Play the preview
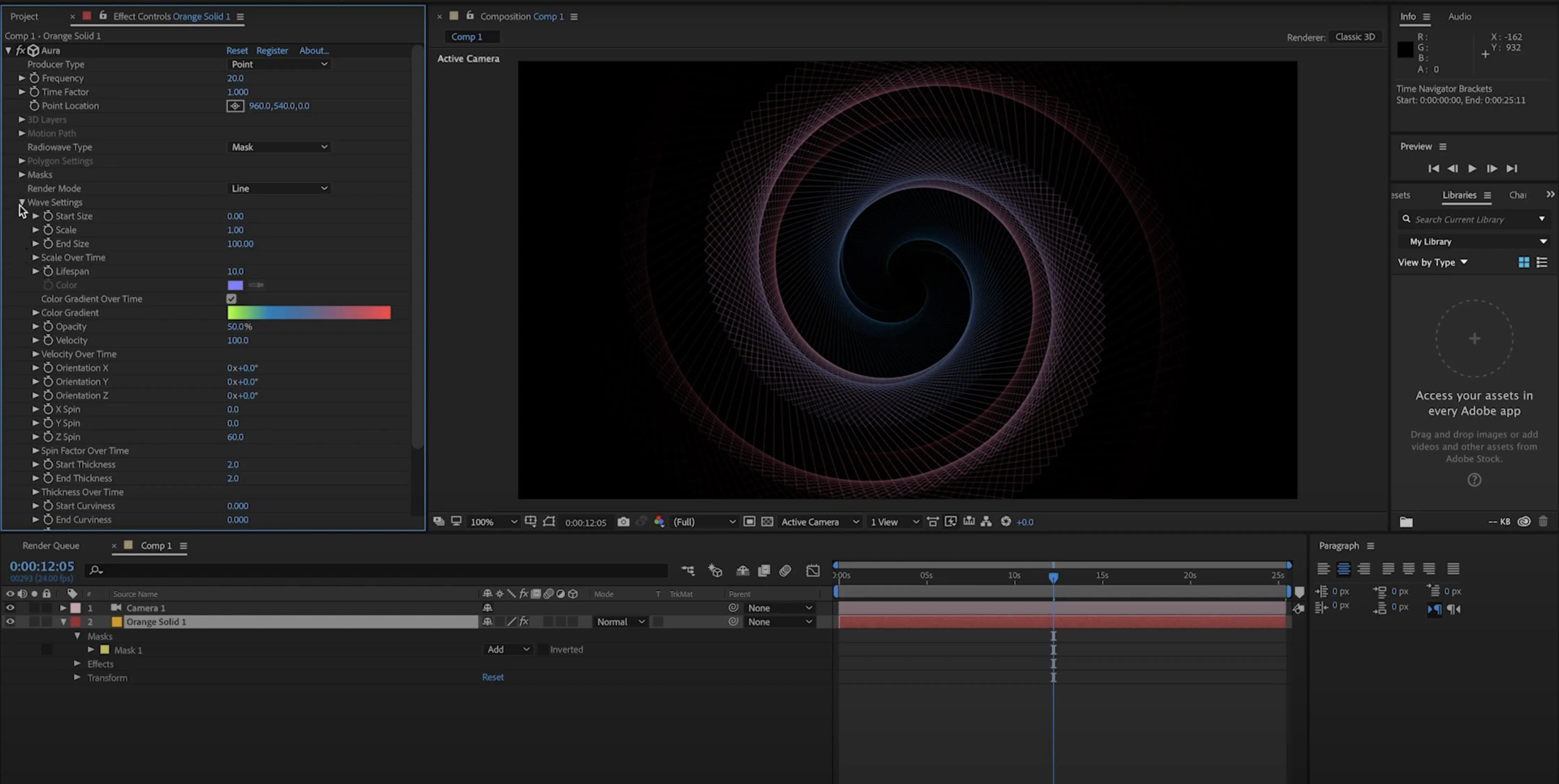 (x=1472, y=169)
